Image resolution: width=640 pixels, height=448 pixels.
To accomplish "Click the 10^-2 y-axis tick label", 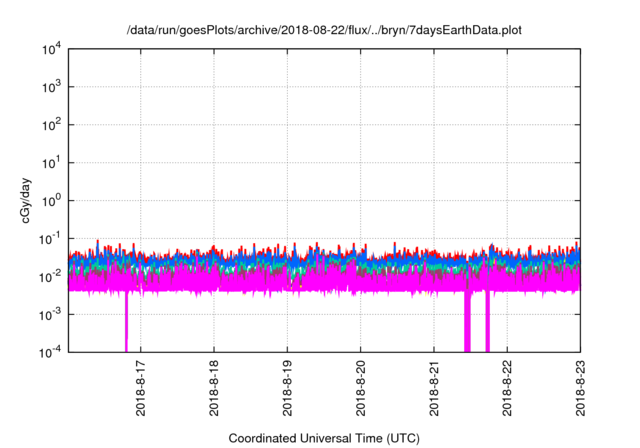I will click(50, 276).
